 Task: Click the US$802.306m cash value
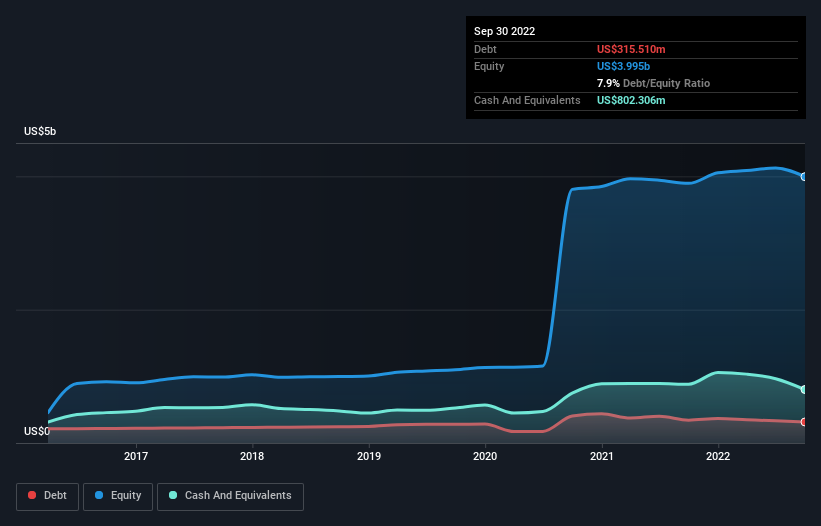point(631,100)
